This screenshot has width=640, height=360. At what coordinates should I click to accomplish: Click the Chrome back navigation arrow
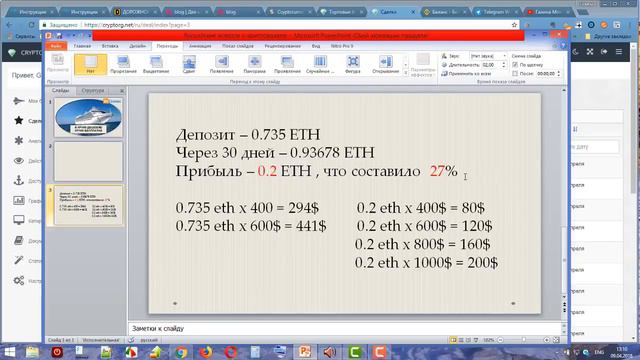pyautogui.click(x=10, y=25)
